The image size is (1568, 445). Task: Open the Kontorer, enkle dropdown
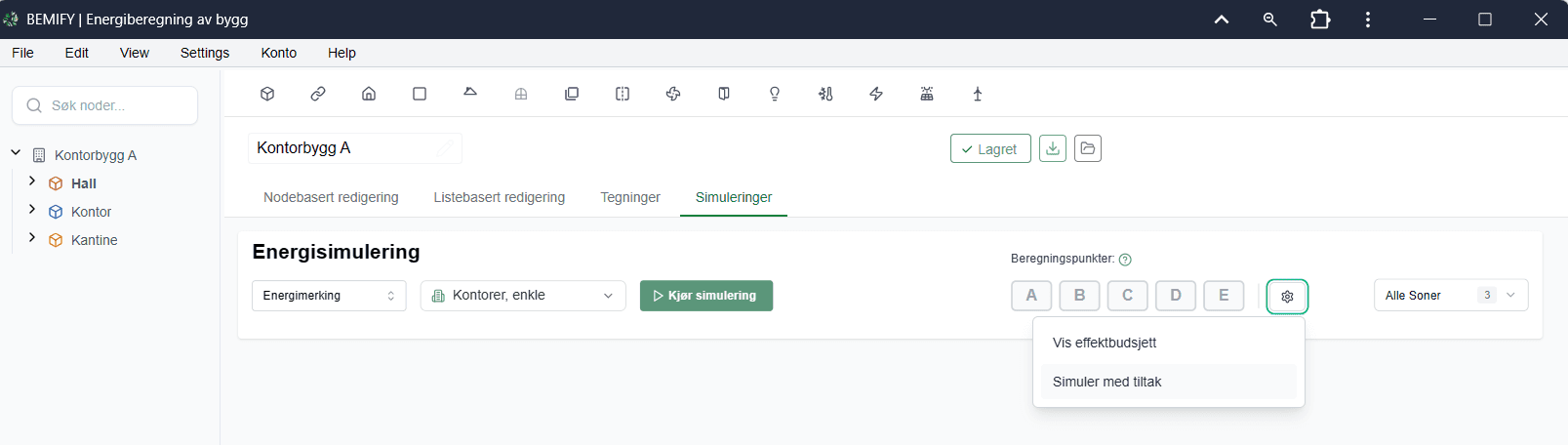click(x=523, y=296)
